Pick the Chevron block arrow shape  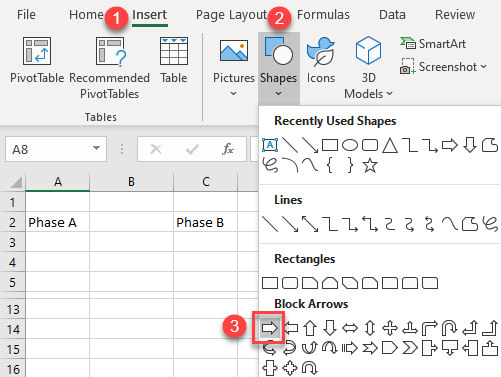pyautogui.click(x=410, y=348)
